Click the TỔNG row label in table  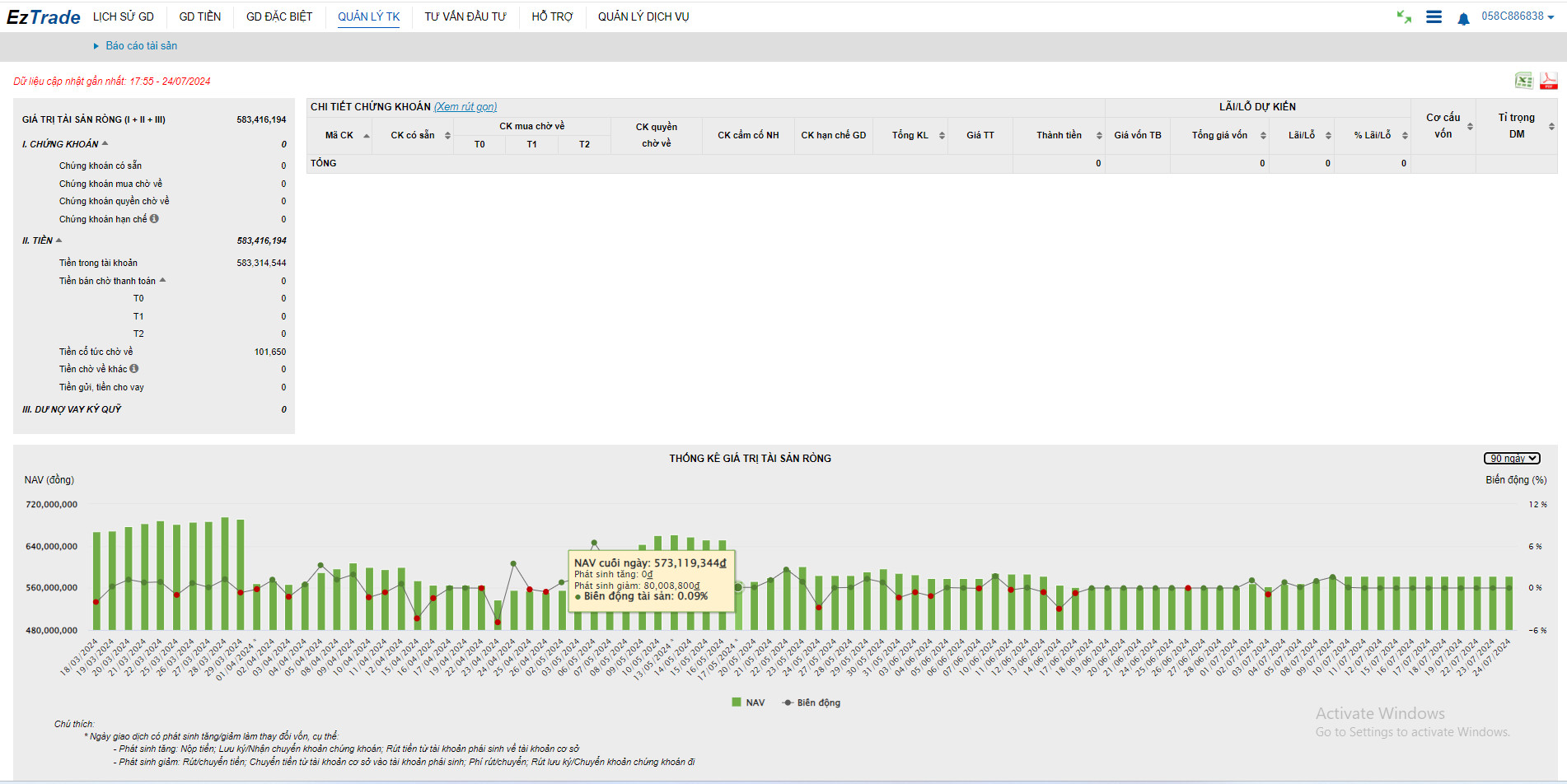click(324, 163)
